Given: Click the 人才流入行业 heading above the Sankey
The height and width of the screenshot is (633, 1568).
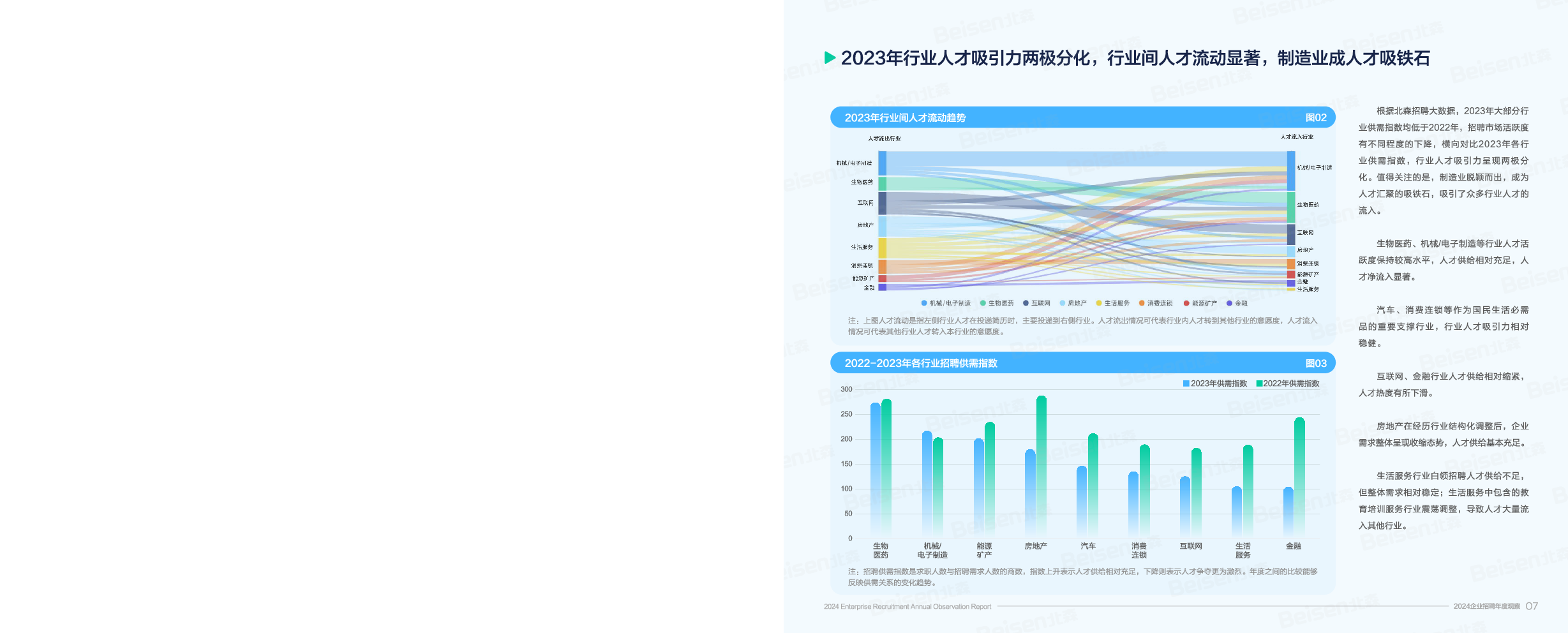Looking at the screenshot, I should (x=1297, y=137).
